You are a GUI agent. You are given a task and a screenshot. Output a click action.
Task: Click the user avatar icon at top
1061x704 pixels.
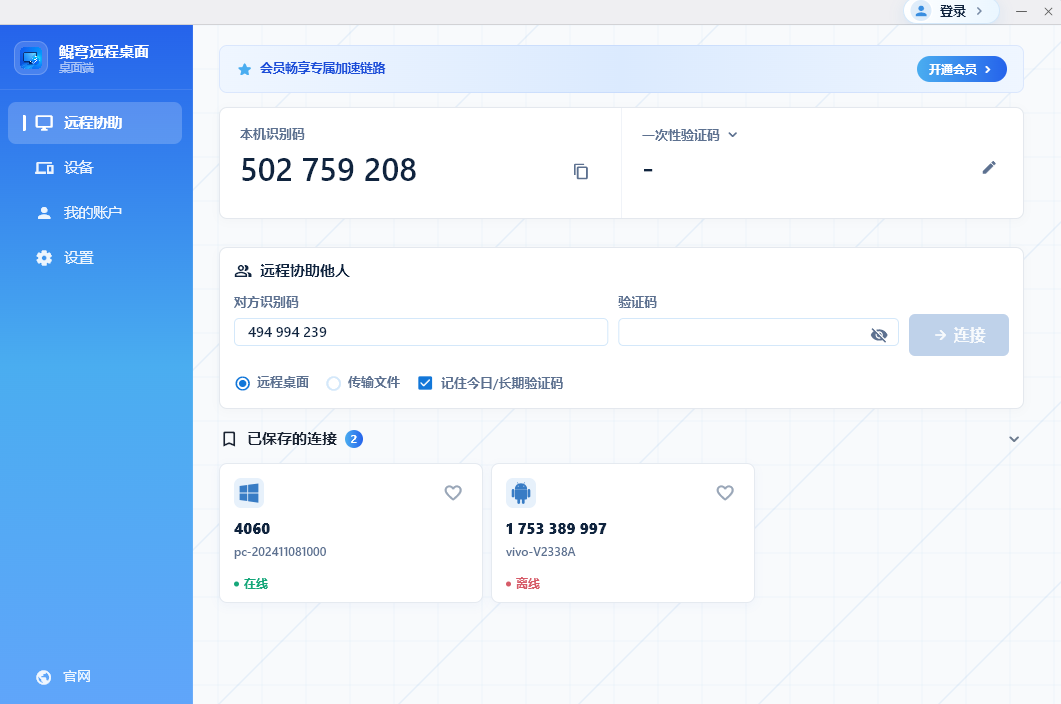[x=921, y=11]
